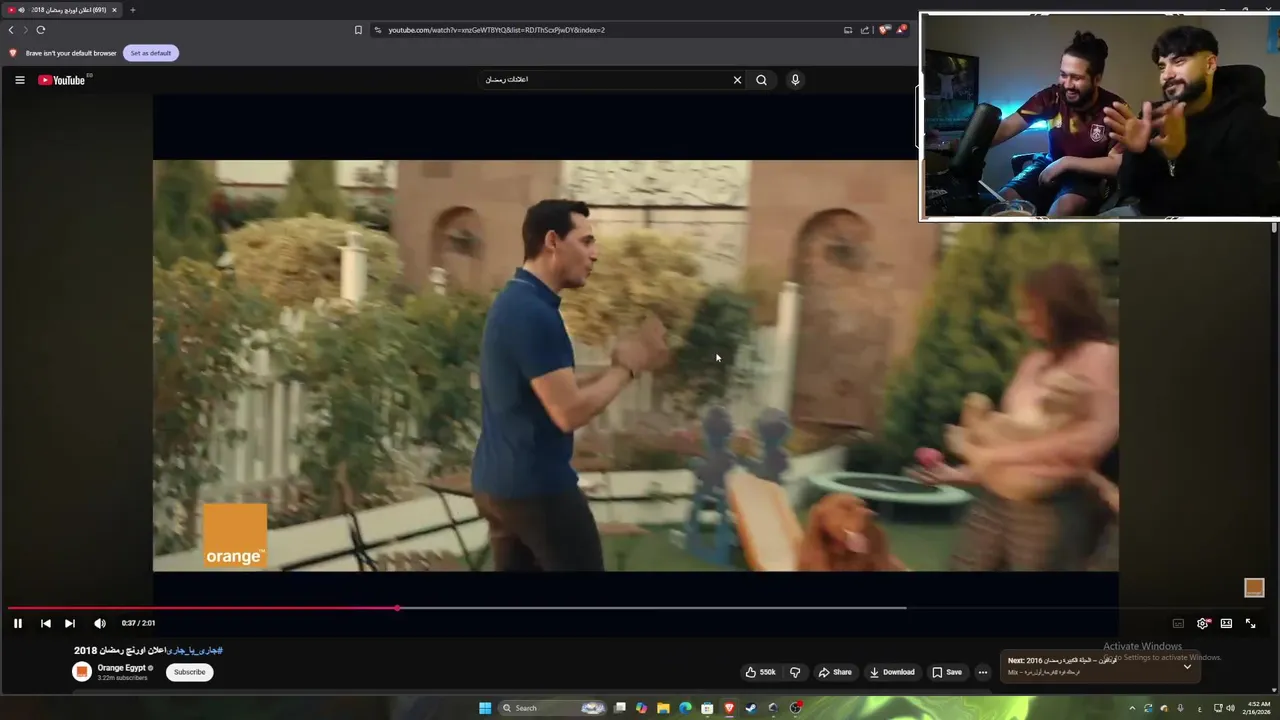Open Microsoft Store from taskbar
Image resolution: width=1280 pixels, height=720 pixels.
tap(707, 708)
